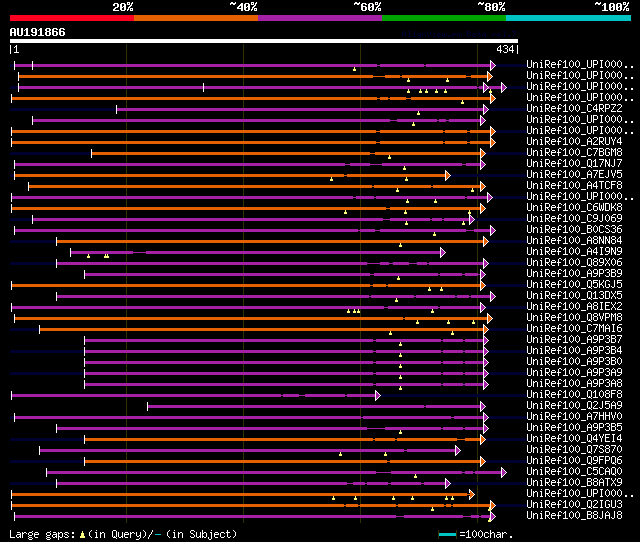Click the UniRef100_A8NN84 label
This screenshot has width=640, height=542.
coord(574,241)
